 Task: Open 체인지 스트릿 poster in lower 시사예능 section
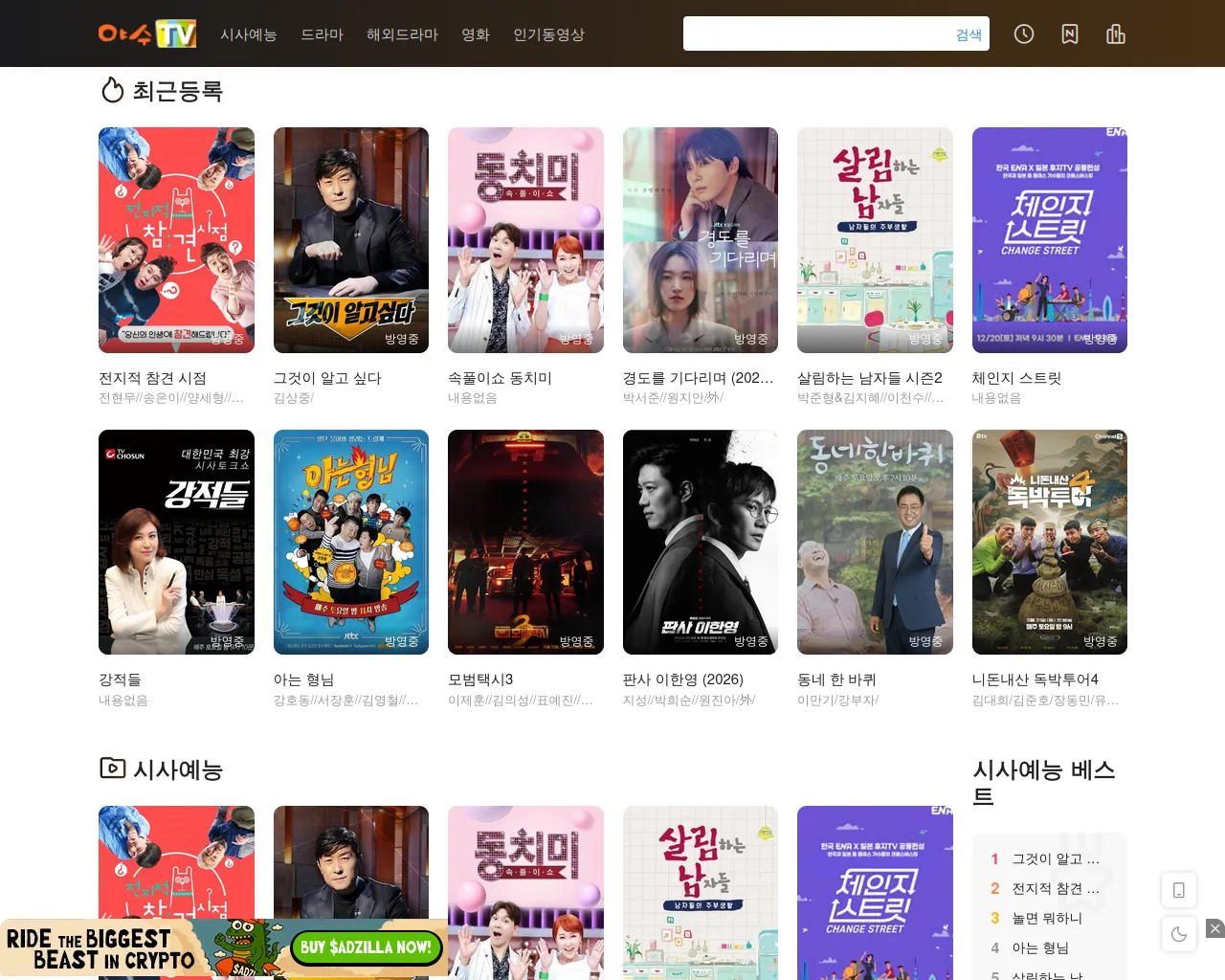pyautogui.click(x=875, y=893)
